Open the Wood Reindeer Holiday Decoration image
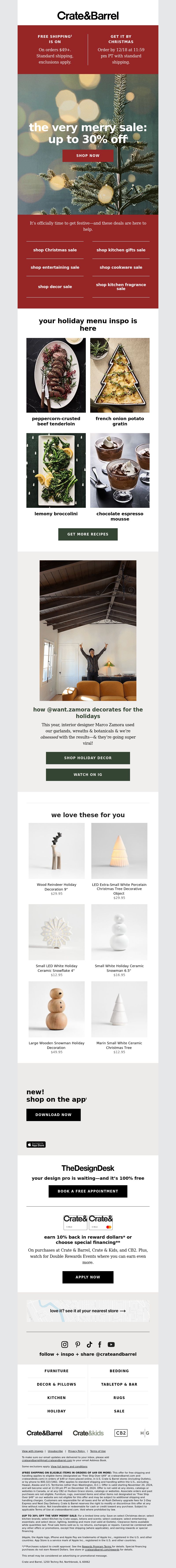The width and height of the screenshot is (176, 1568). click(x=57, y=850)
